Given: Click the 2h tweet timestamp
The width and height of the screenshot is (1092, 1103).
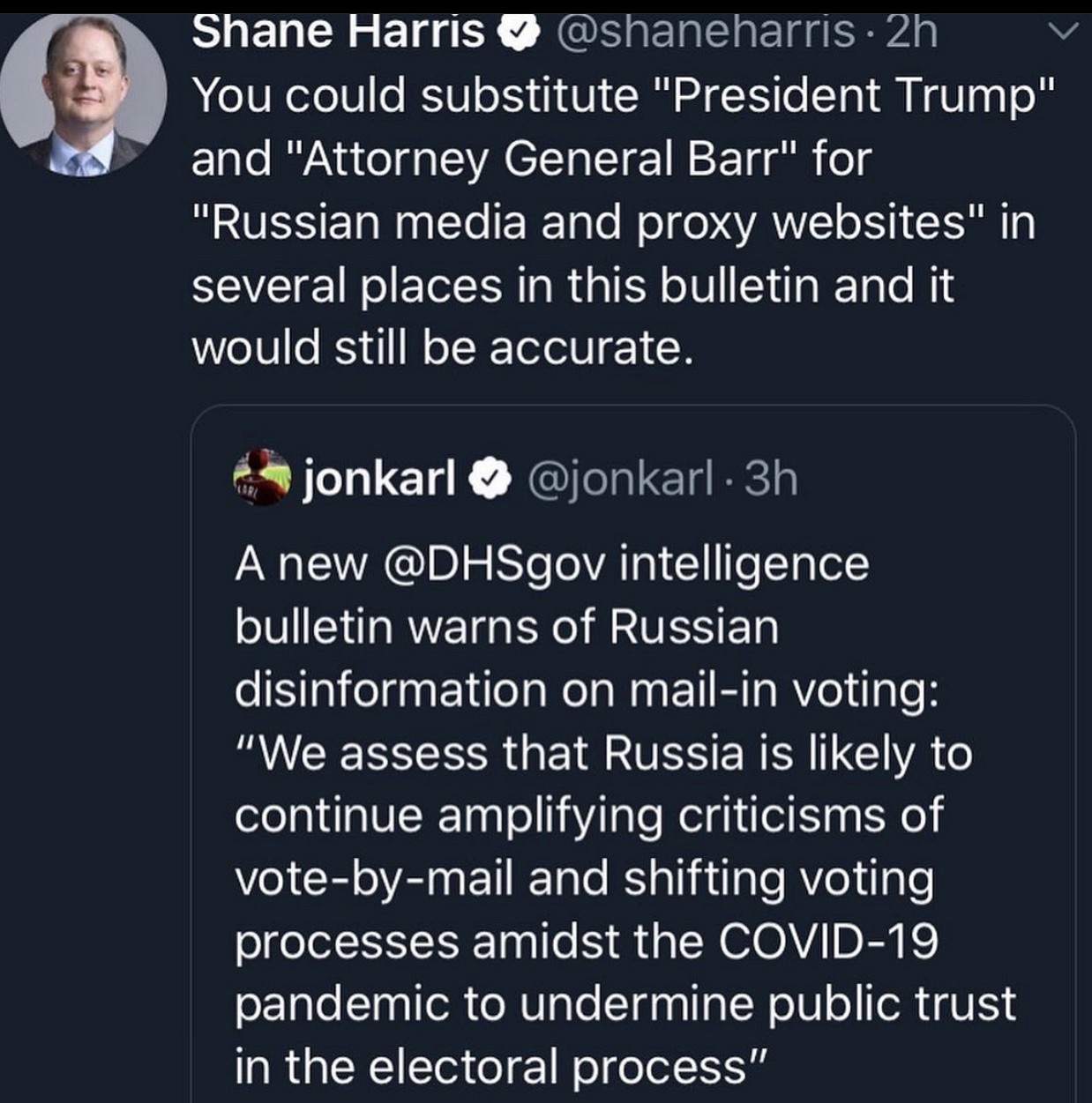Looking at the screenshot, I should (x=910, y=32).
